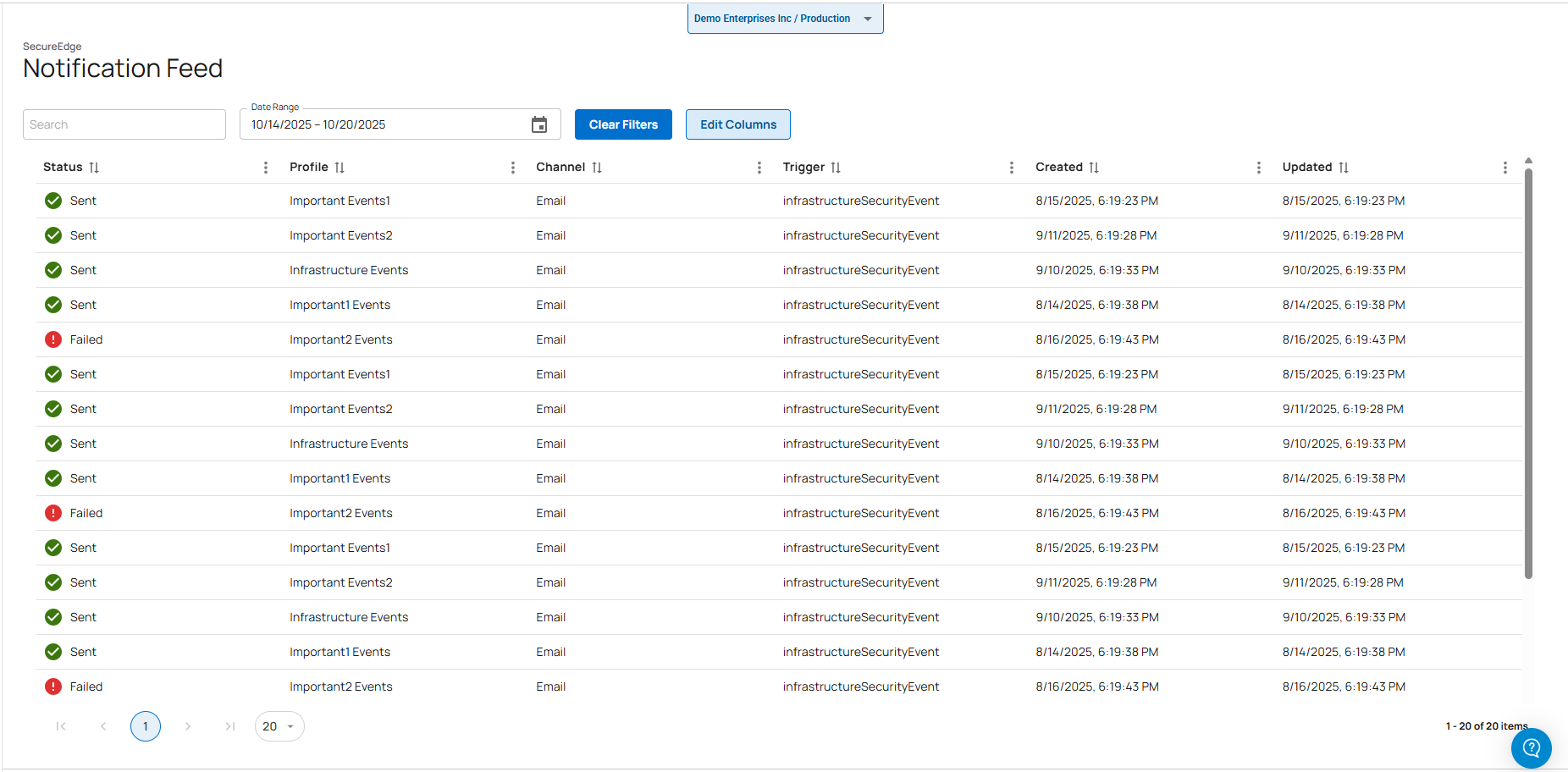The width and height of the screenshot is (1568, 772).
Task: Click inside the Search field
Action: pos(124,124)
